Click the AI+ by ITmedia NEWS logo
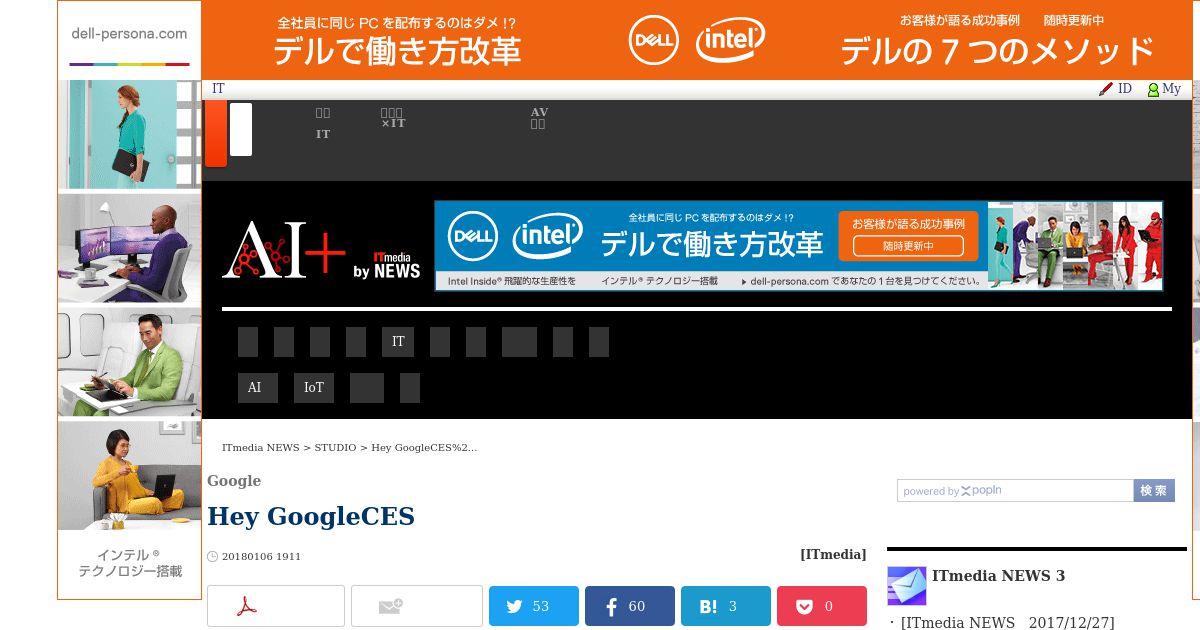 click(321, 250)
